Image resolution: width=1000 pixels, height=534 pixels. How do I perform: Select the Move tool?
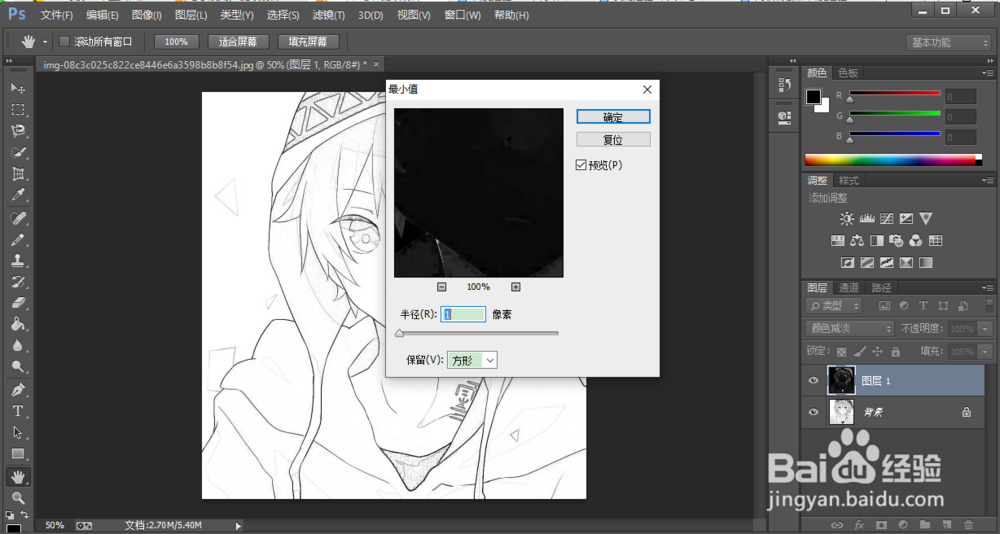coord(18,87)
